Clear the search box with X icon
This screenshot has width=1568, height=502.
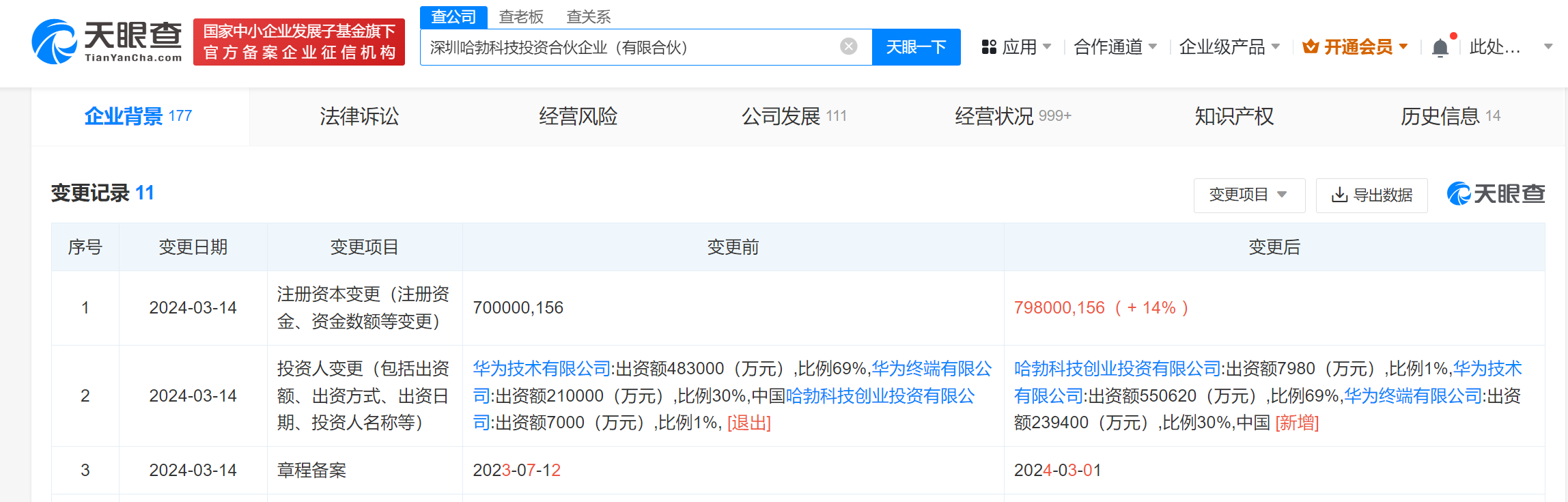point(848,46)
